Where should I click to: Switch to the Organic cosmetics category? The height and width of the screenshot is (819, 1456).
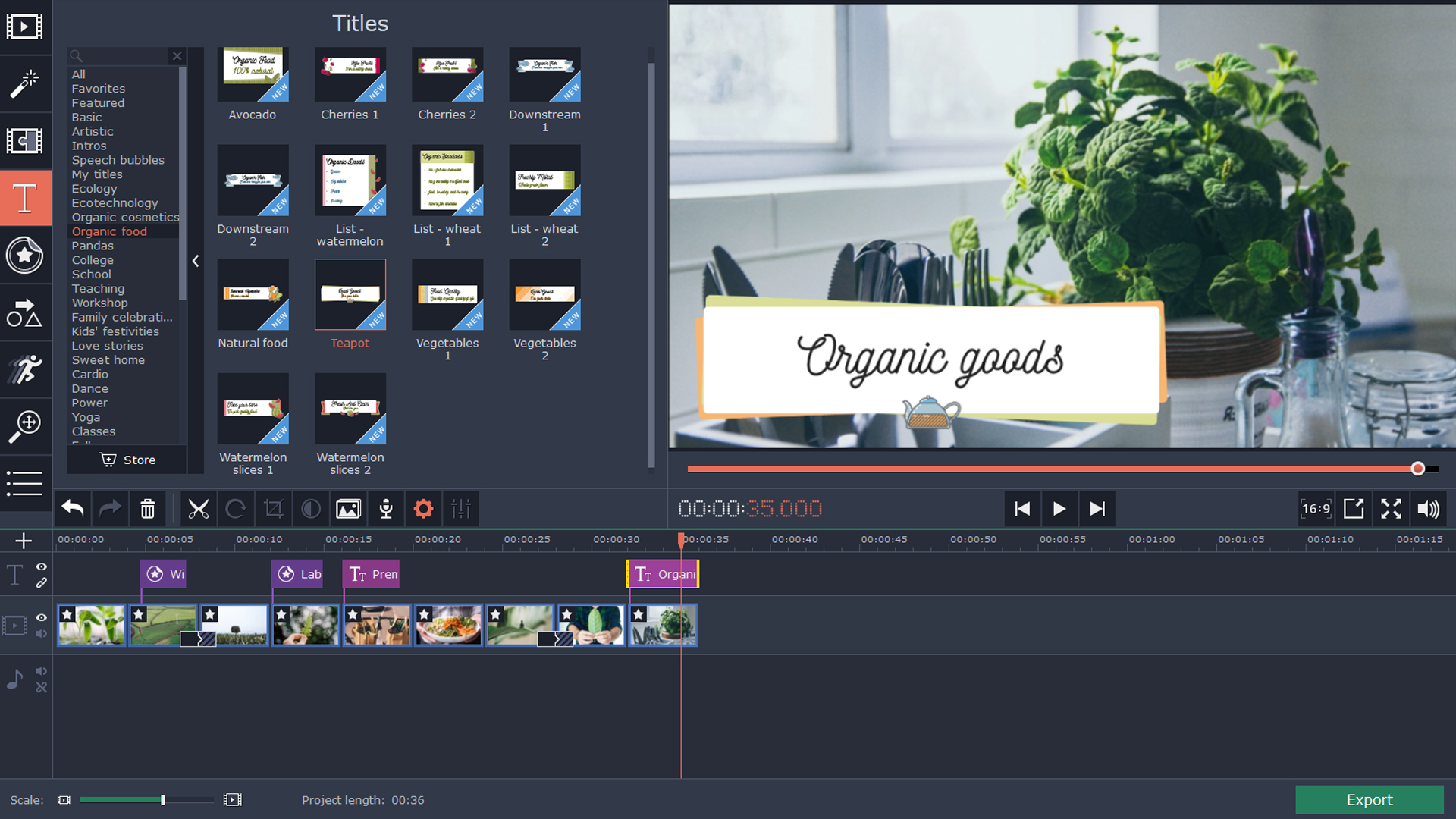point(124,217)
